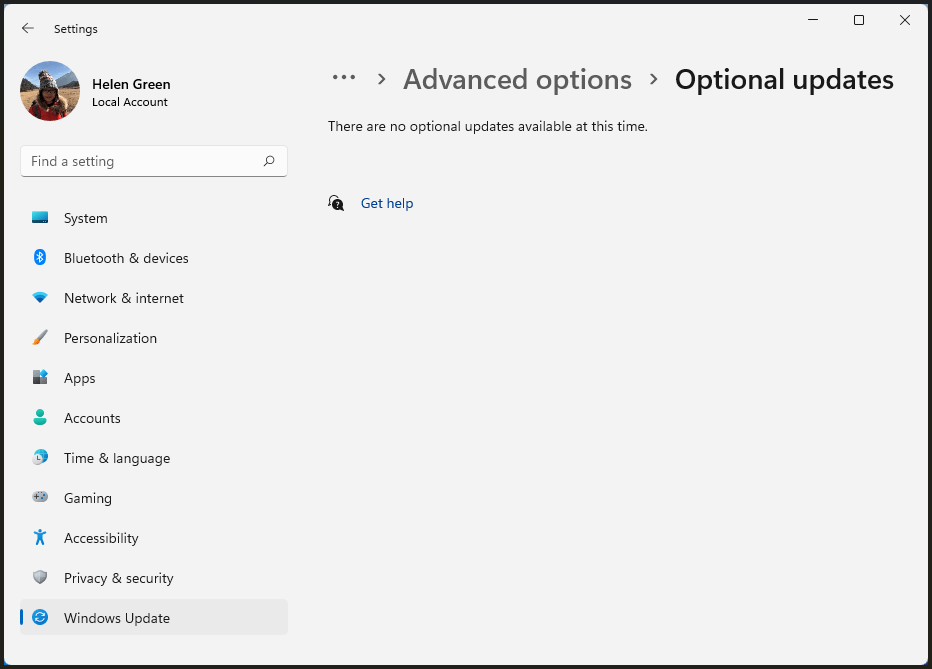932x669 pixels.
Task: Open Network & internet settings
Action: click(x=154, y=298)
